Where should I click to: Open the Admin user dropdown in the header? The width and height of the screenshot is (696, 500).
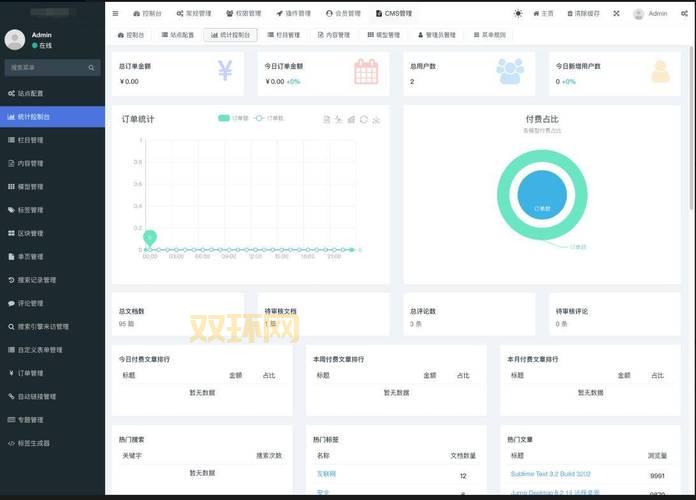coord(650,14)
